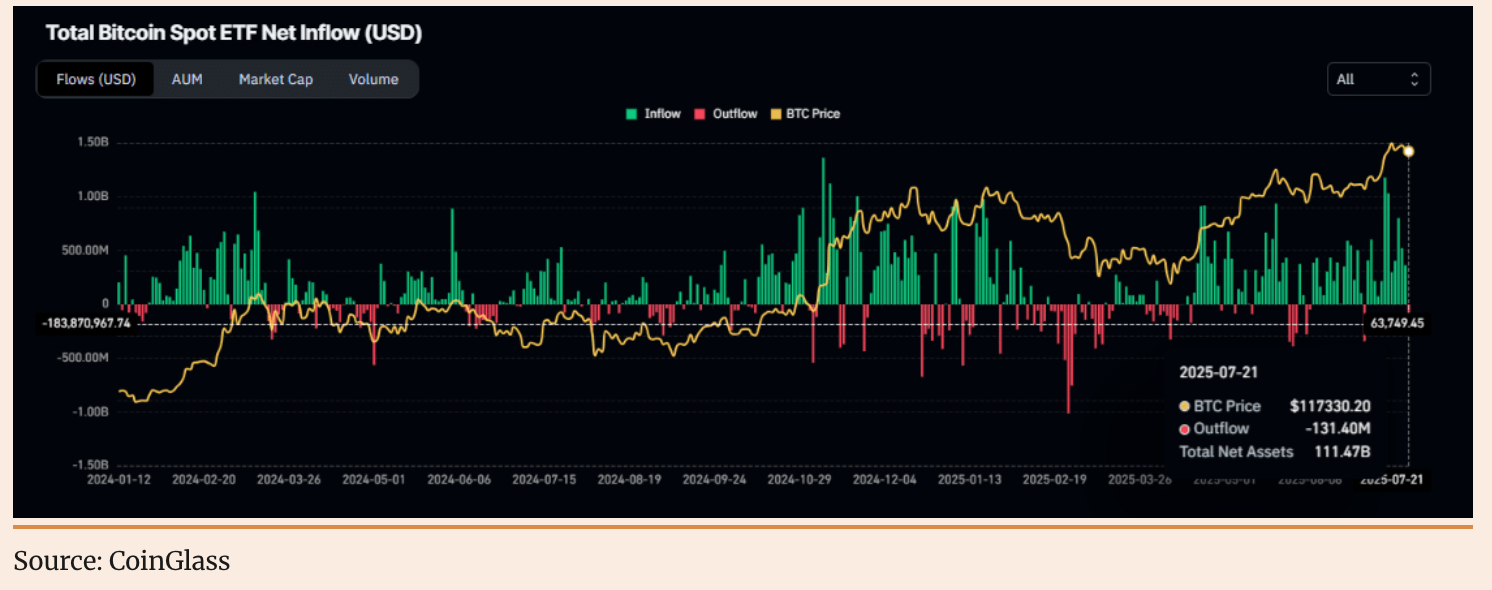1492x590 pixels.
Task: Switch to the AUM tab
Action: point(187,79)
